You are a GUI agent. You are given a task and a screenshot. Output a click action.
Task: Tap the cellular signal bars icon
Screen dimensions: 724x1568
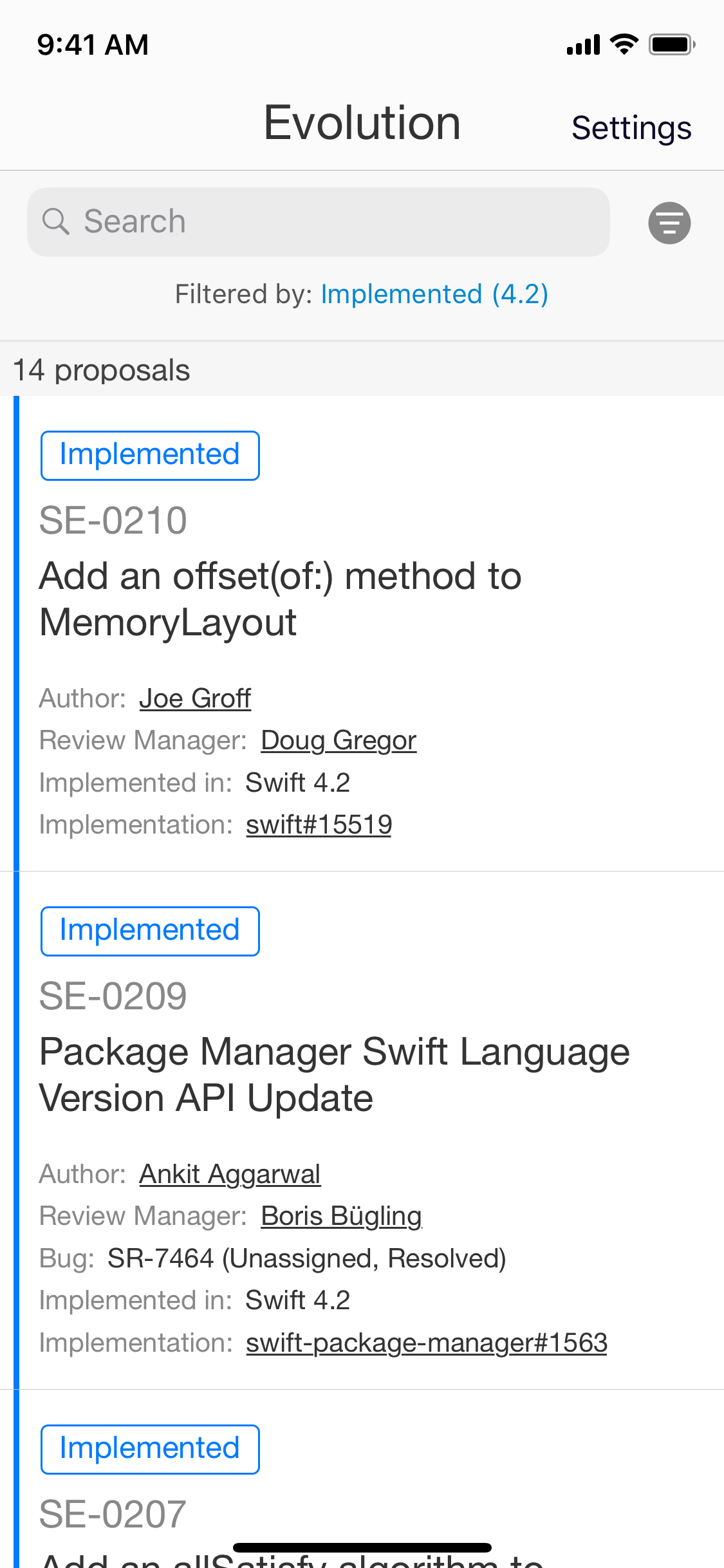pos(583,45)
